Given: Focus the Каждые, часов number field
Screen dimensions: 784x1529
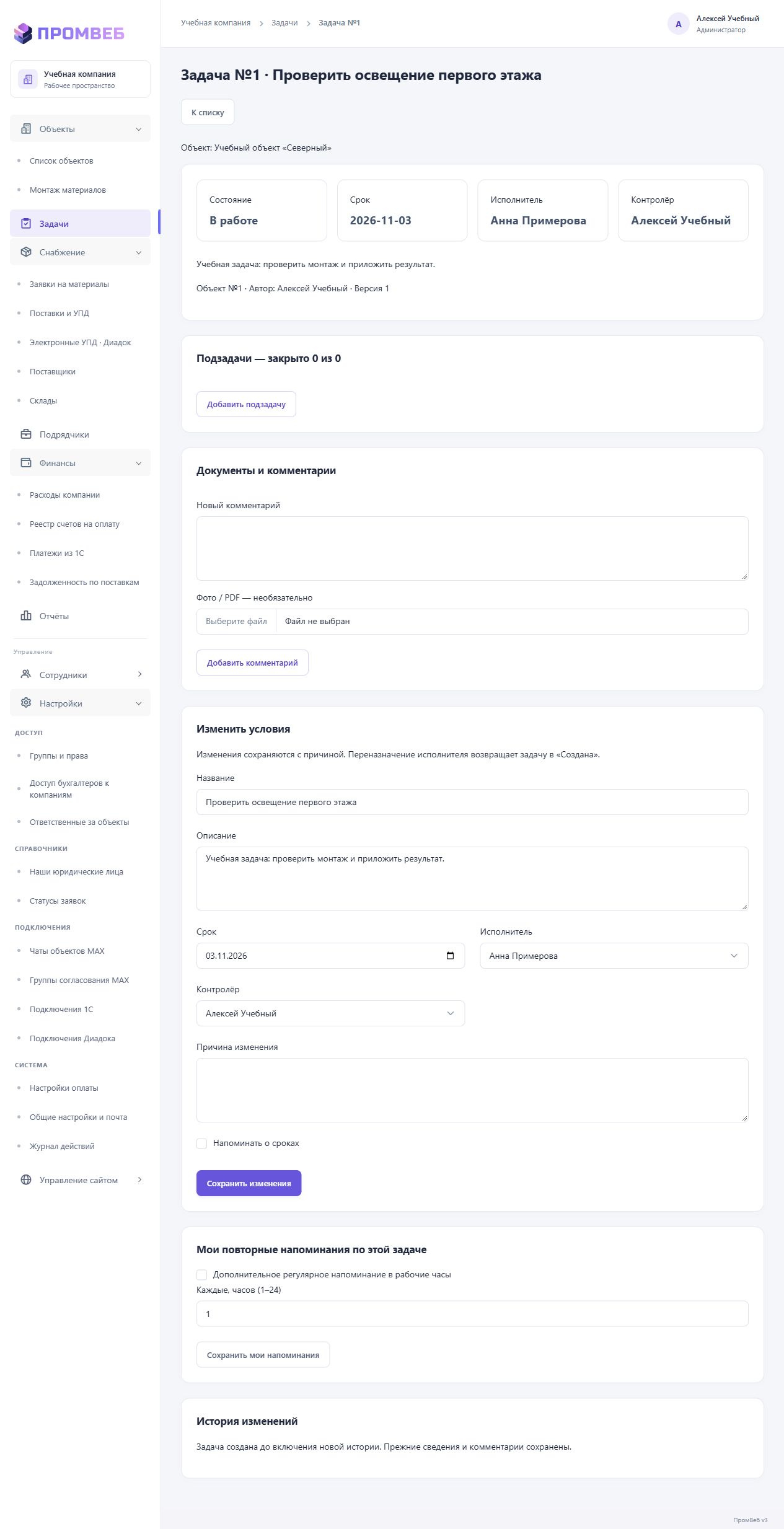Looking at the screenshot, I should [472, 1314].
